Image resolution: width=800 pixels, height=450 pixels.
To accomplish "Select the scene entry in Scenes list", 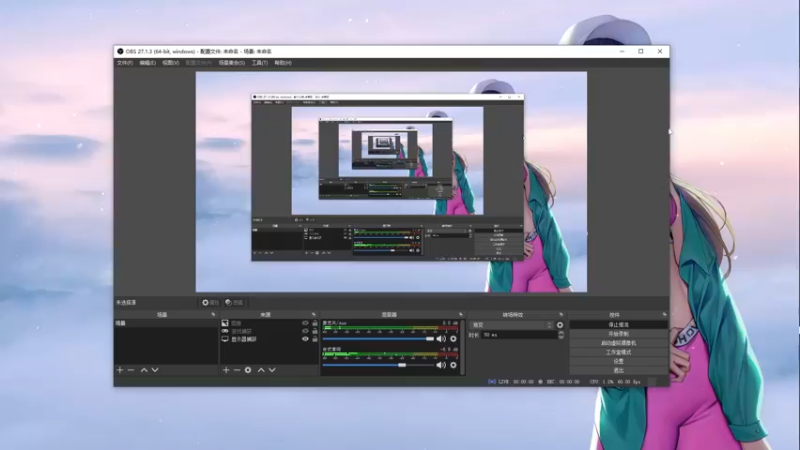I will click(166, 323).
